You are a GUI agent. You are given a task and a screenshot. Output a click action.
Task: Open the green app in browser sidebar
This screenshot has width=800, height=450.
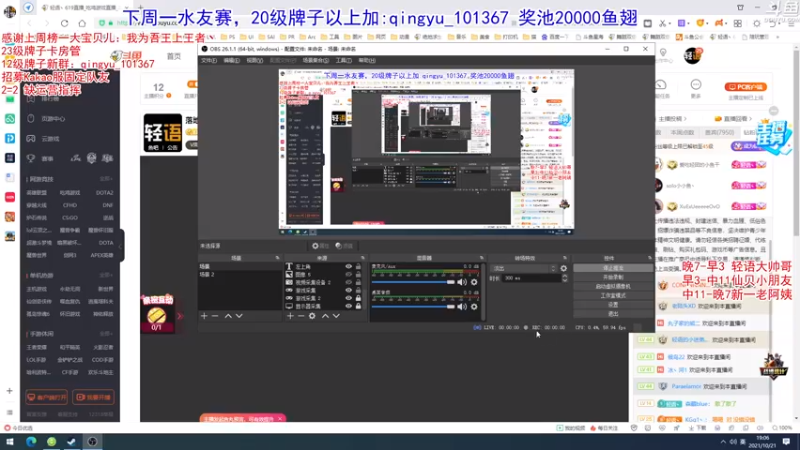(x=10, y=119)
